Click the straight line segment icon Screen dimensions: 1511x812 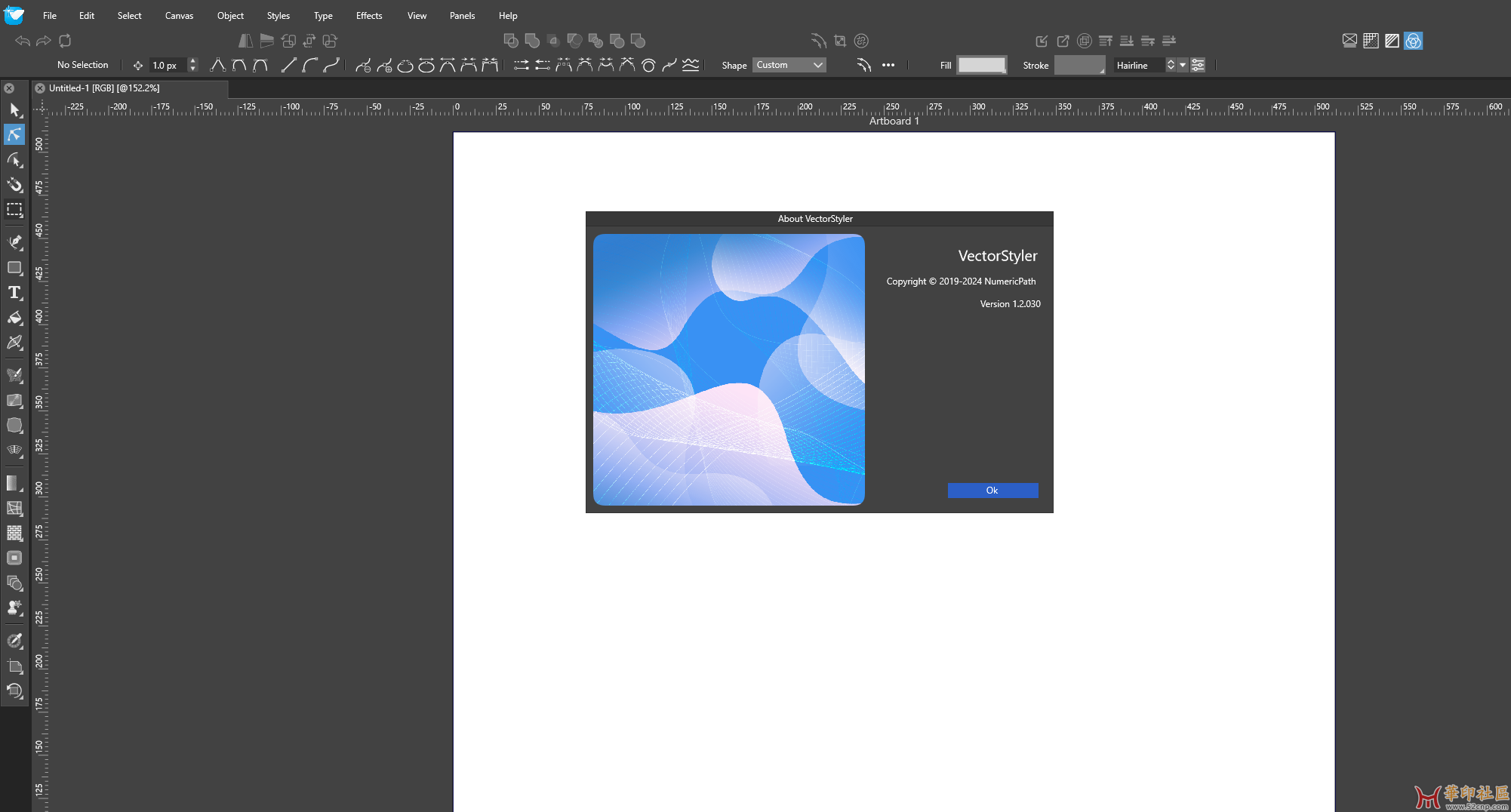[288, 66]
